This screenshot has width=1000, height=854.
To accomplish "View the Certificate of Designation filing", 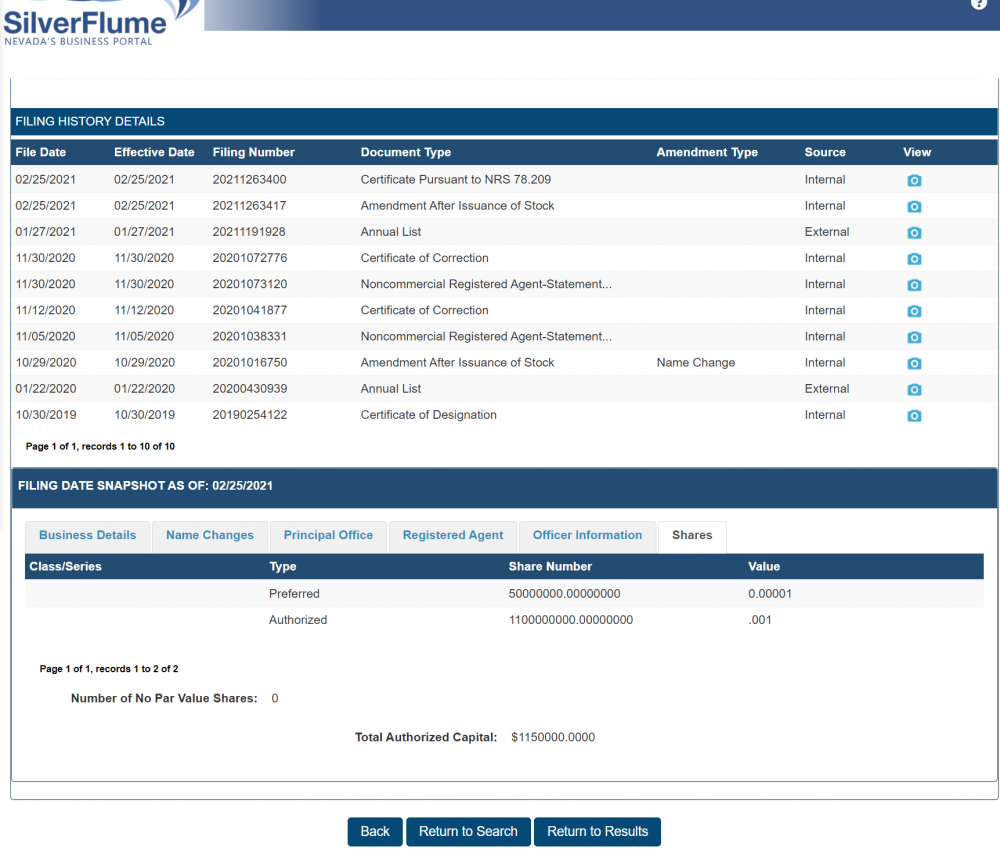I will pos(914,416).
